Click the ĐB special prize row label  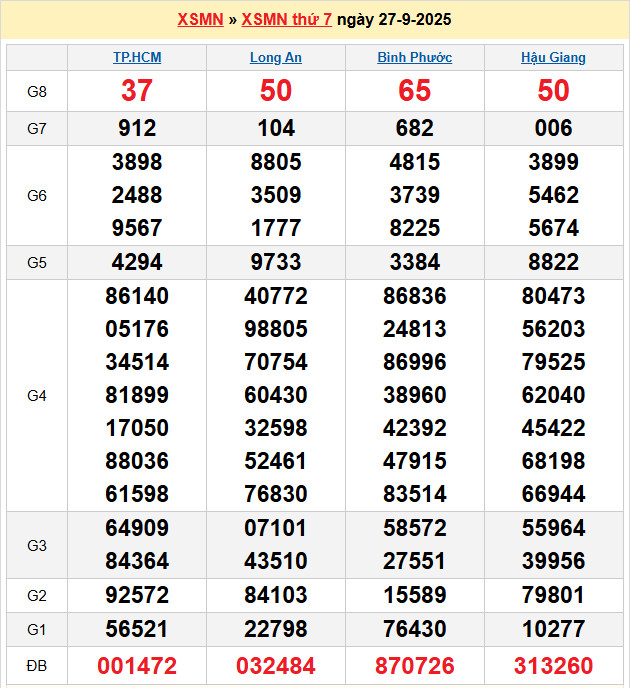click(37, 665)
